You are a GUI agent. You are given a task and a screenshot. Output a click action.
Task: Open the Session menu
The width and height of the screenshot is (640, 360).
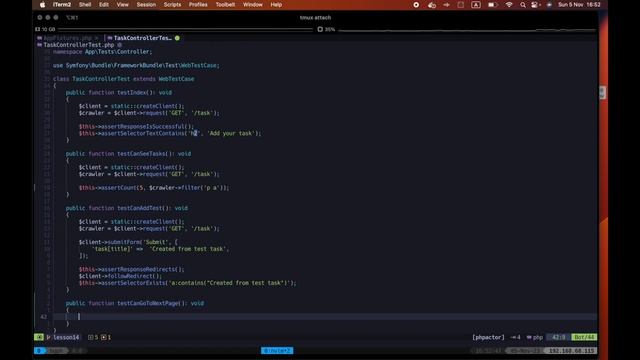[x=146, y=5]
